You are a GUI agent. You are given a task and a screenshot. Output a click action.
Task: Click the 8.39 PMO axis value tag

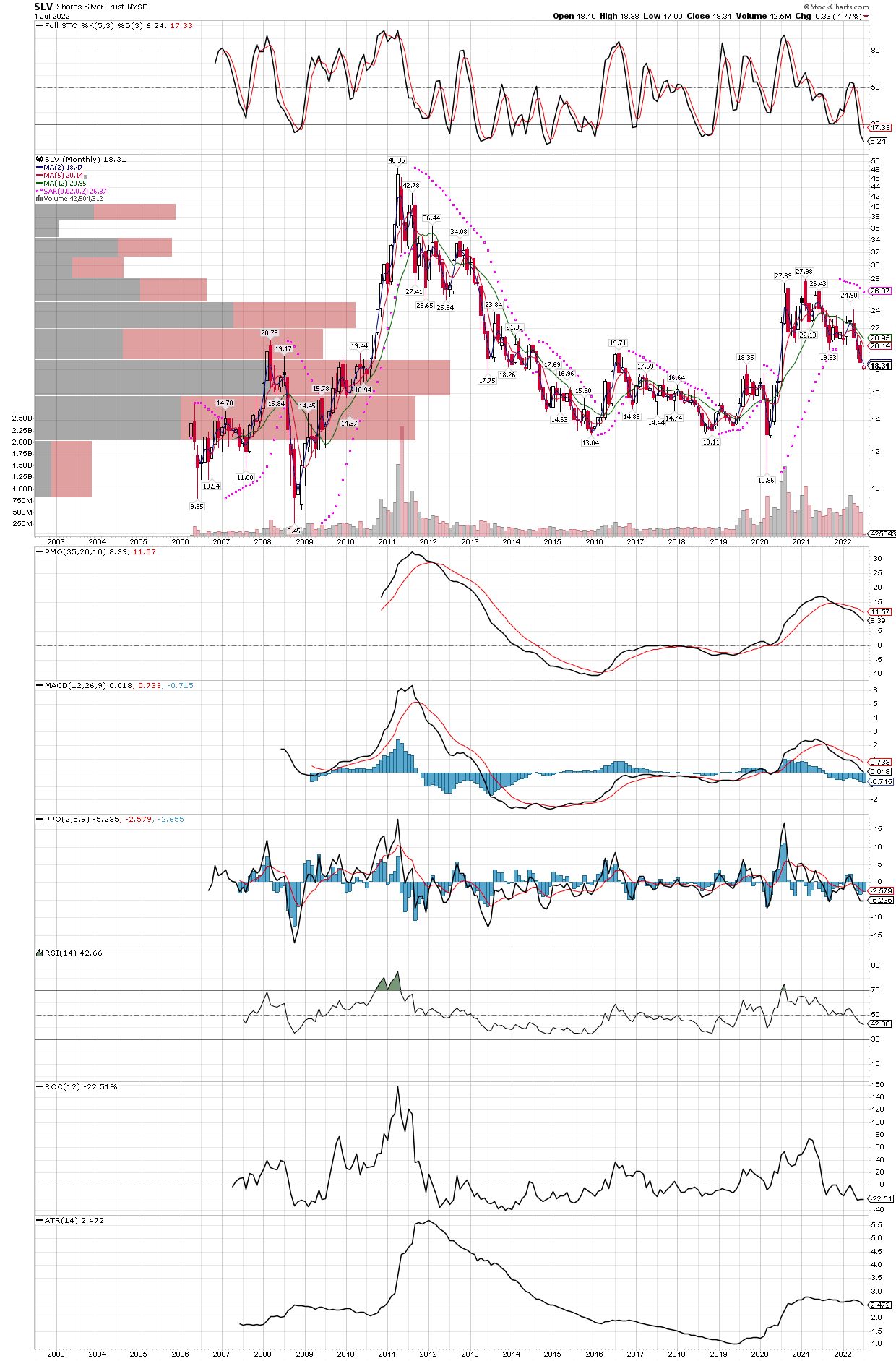(878, 620)
